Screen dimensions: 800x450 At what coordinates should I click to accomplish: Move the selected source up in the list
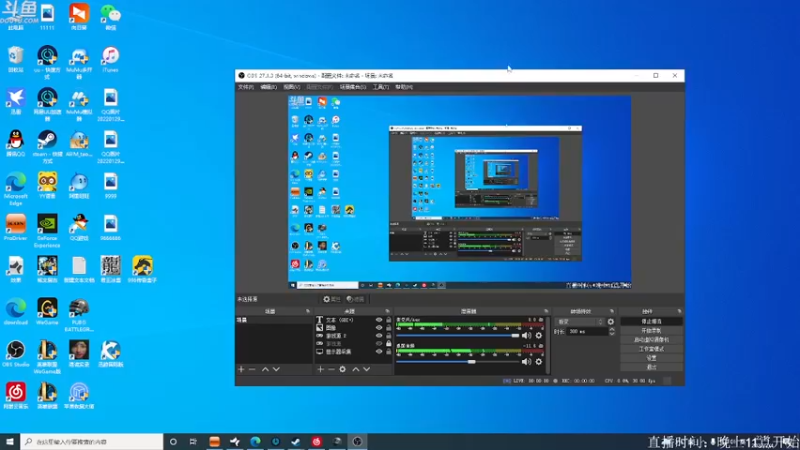(x=356, y=369)
